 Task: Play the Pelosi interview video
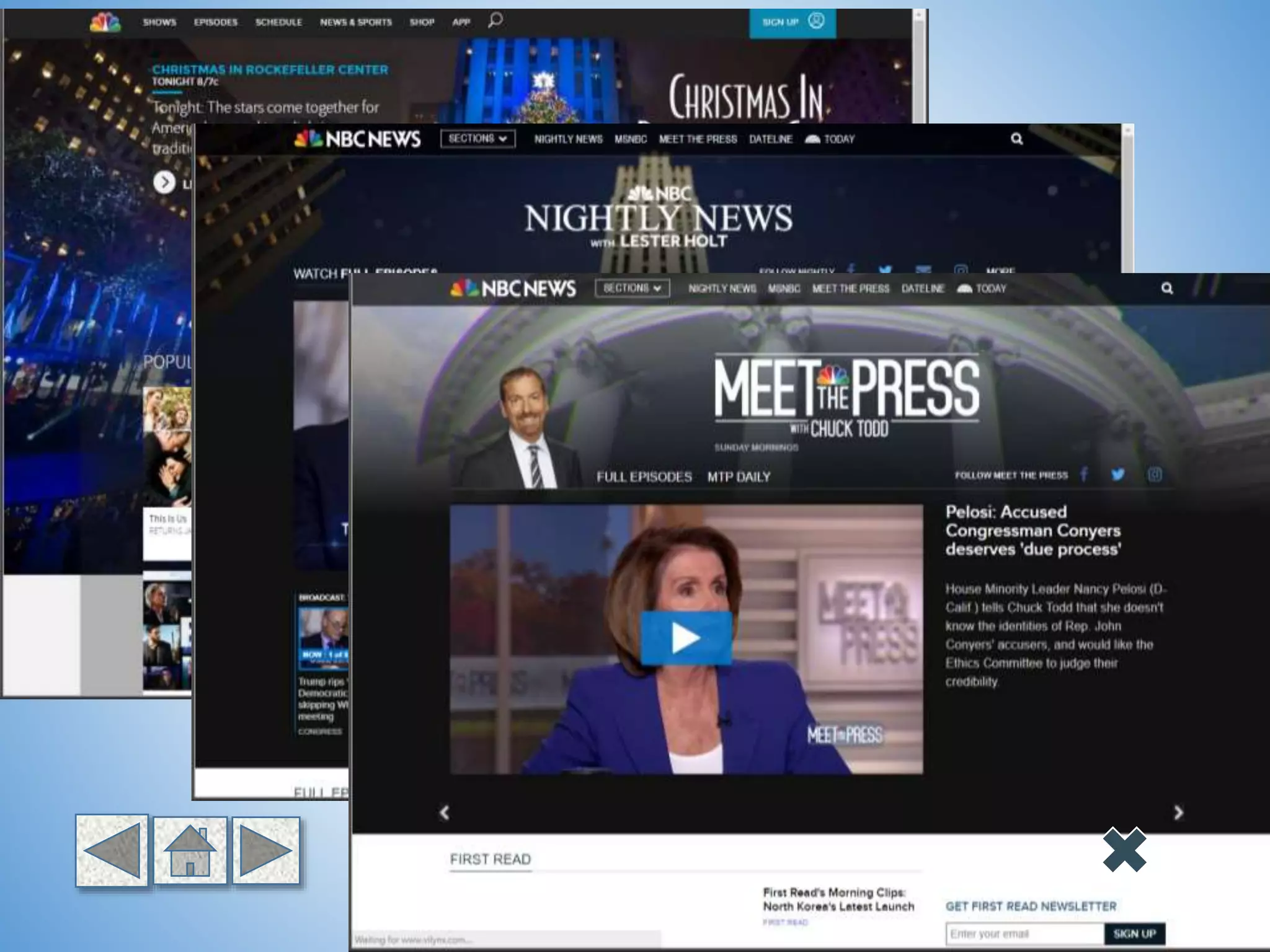(686, 638)
